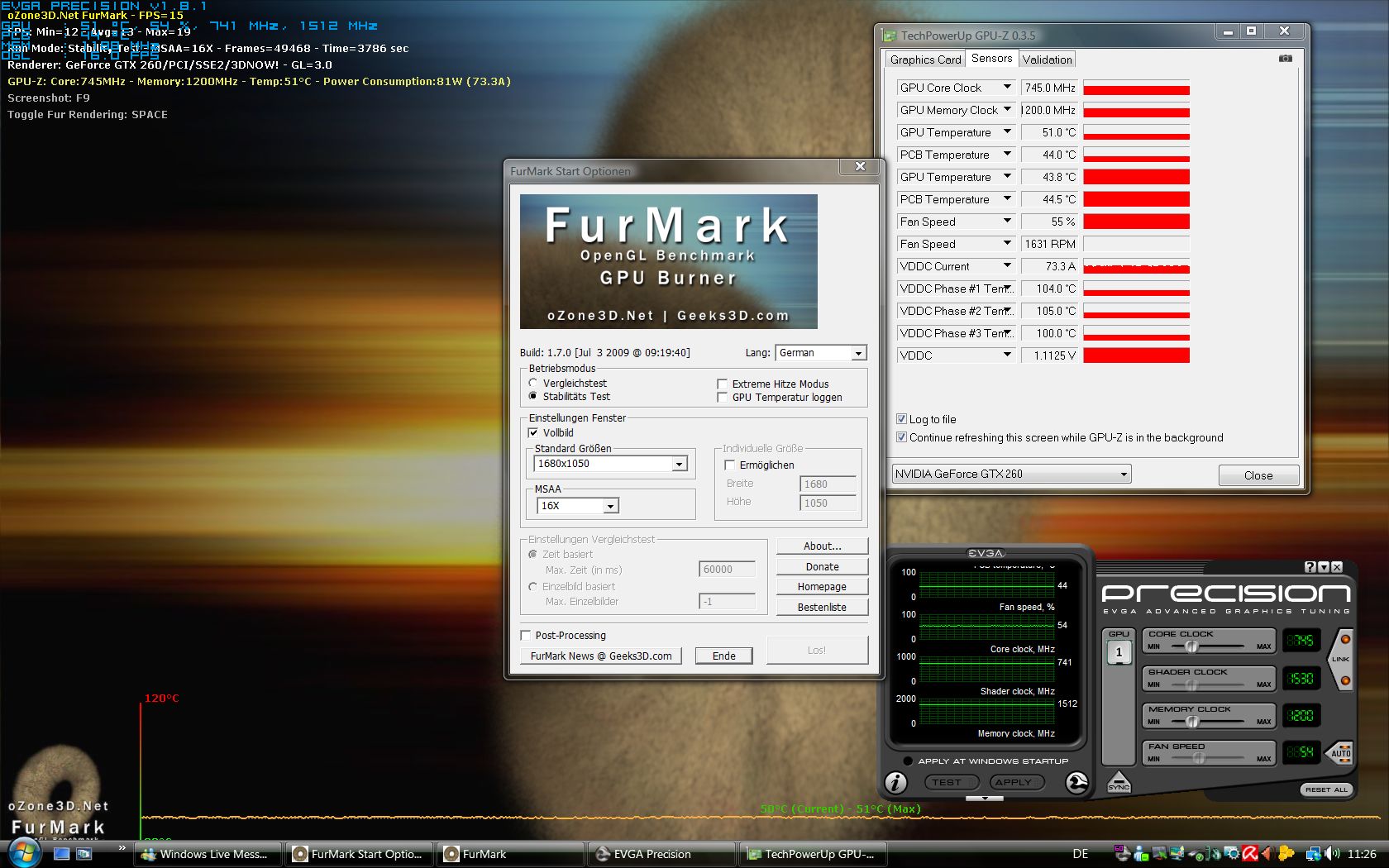Screen dimensions: 1389x868
Task: Click the CORE CLOCK slider handle
Action: coord(1191,646)
